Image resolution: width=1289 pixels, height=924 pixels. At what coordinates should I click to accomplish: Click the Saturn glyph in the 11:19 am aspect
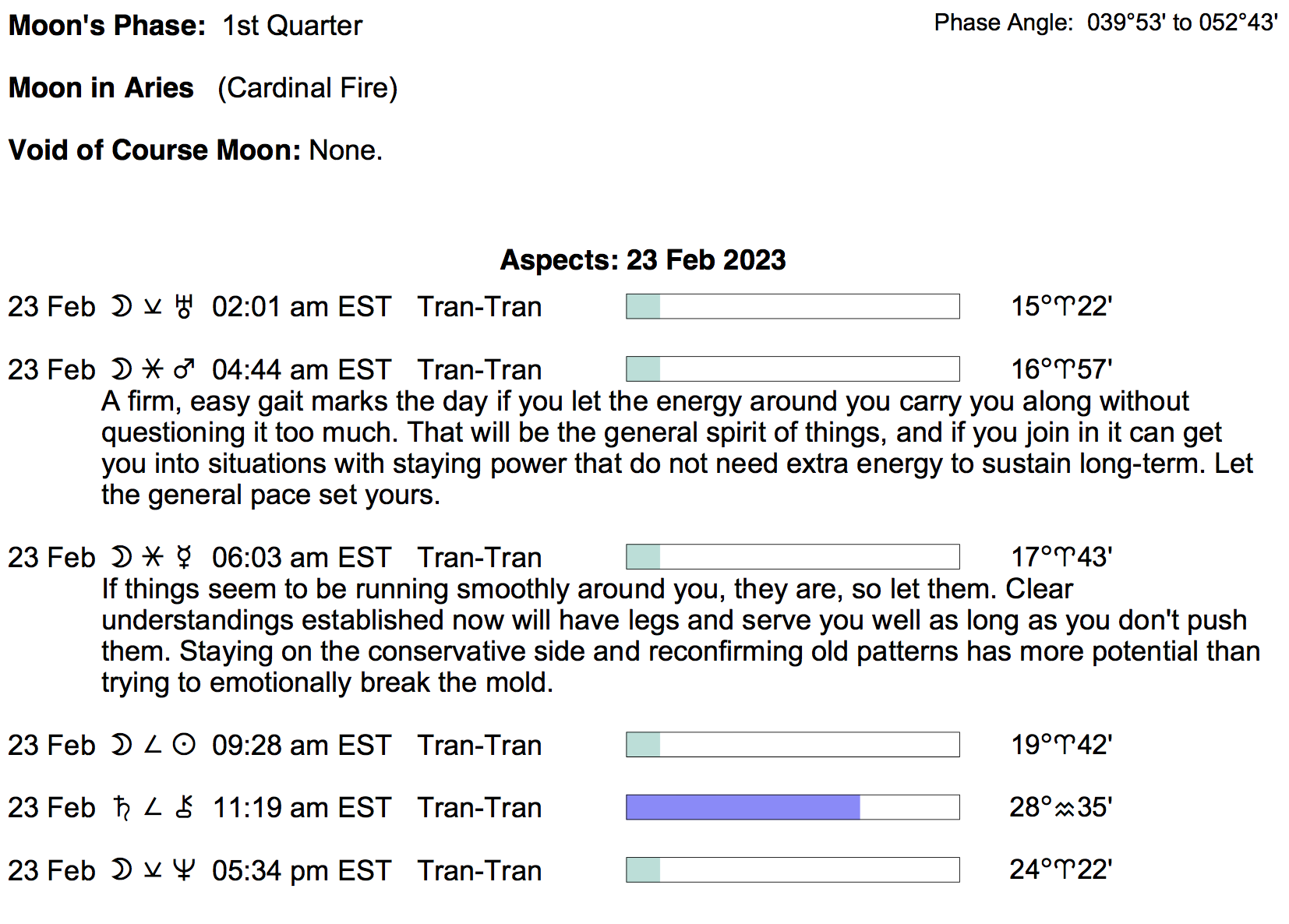122,807
